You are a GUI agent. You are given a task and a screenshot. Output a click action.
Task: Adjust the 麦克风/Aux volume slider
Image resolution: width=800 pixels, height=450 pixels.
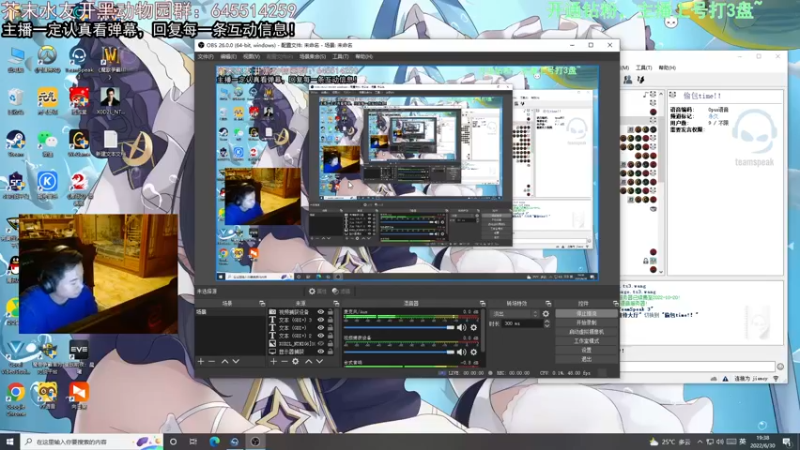pos(399,328)
